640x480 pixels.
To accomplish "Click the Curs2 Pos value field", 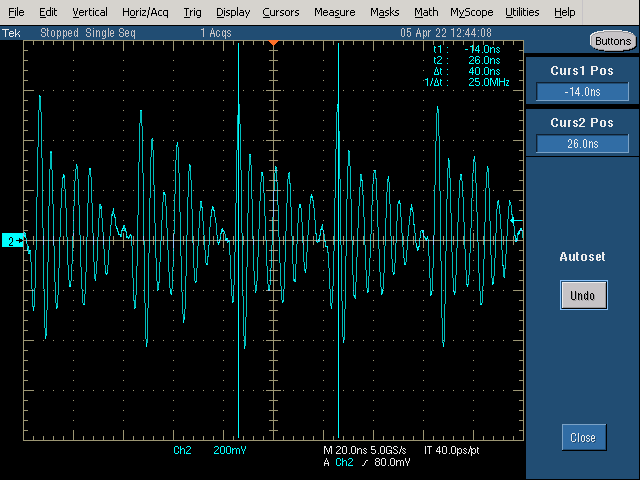I will click(582, 144).
